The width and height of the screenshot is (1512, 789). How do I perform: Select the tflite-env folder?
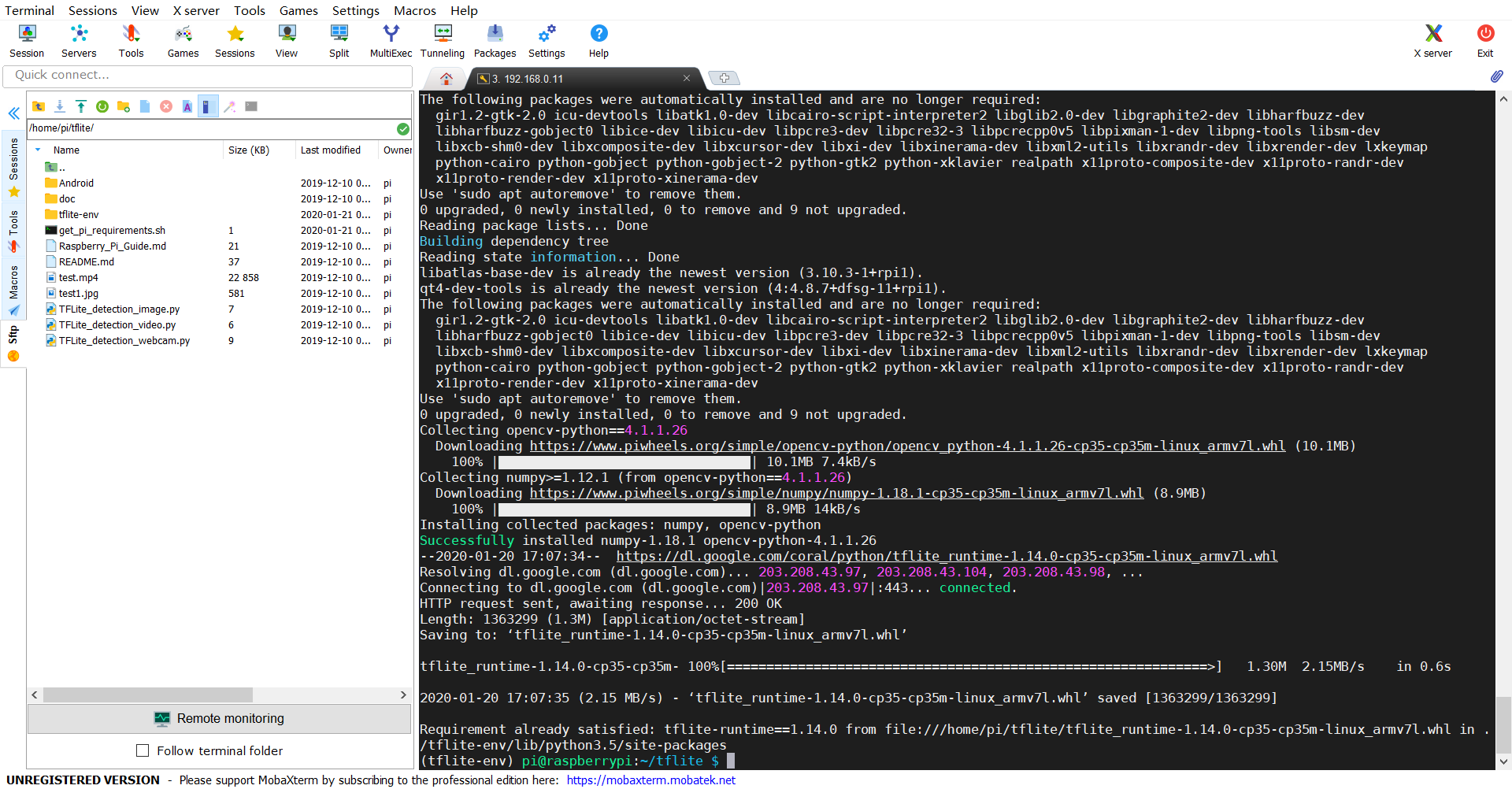(79, 214)
